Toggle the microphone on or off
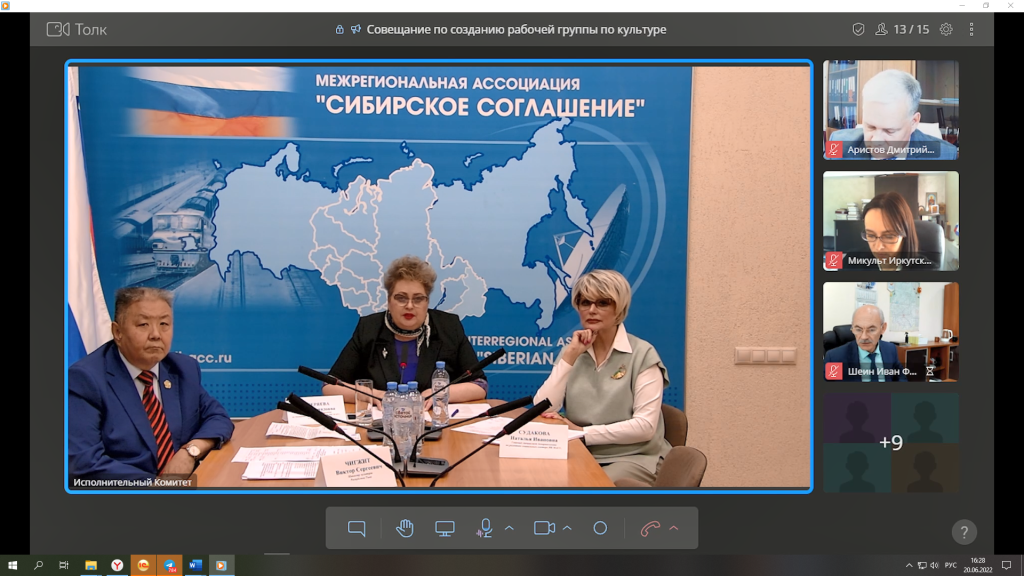The image size is (1024, 576). [x=485, y=528]
